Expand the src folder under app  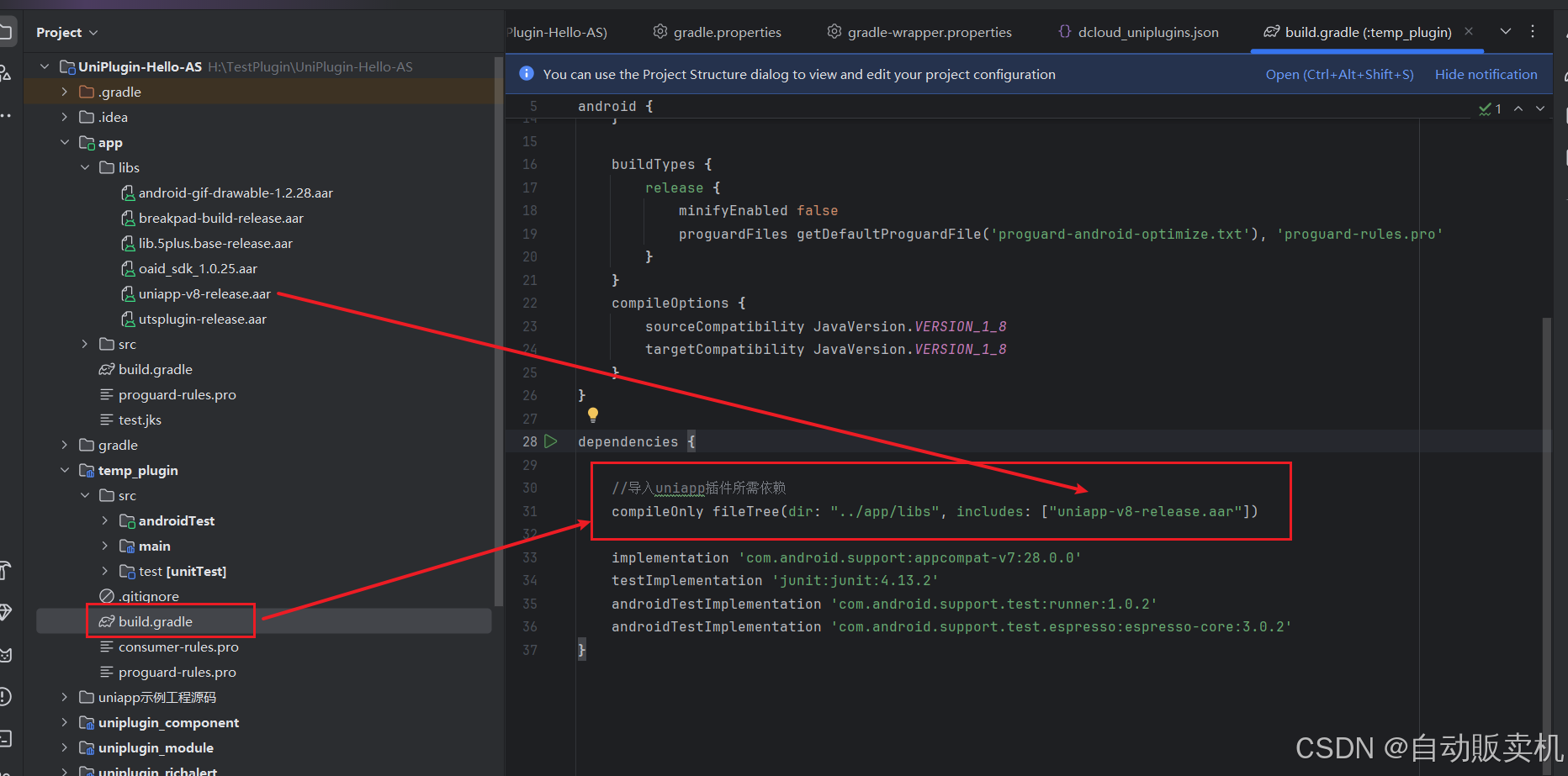click(85, 344)
